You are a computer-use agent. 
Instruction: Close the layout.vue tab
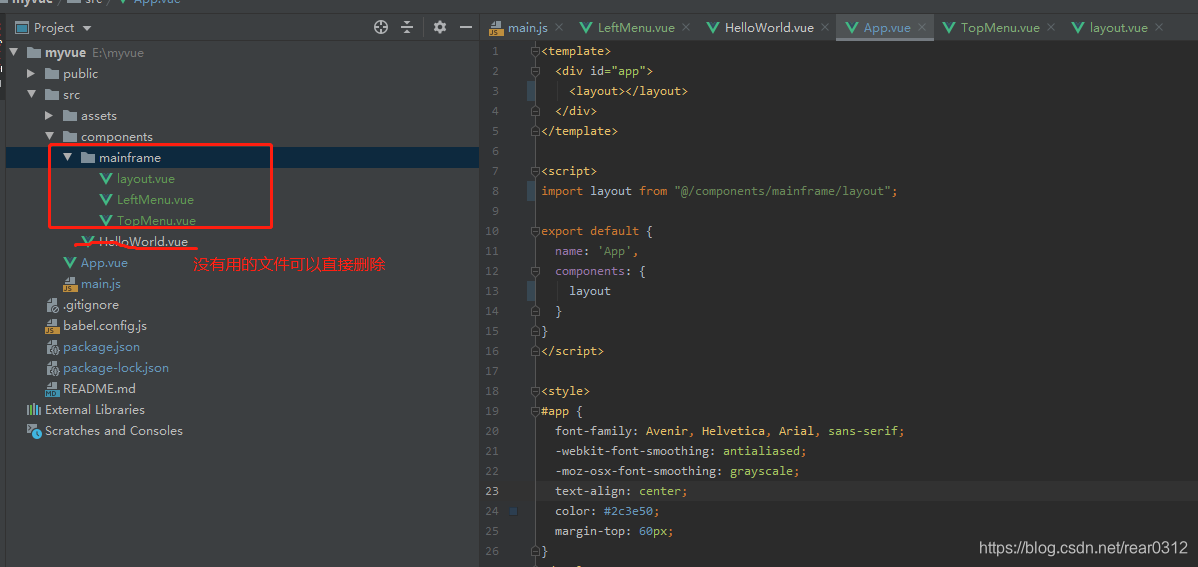1159,27
